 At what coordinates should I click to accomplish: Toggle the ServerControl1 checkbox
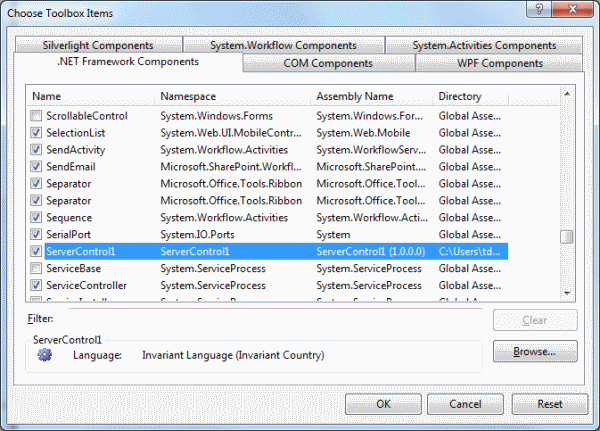pyautogui.click(x=36, y=251)
